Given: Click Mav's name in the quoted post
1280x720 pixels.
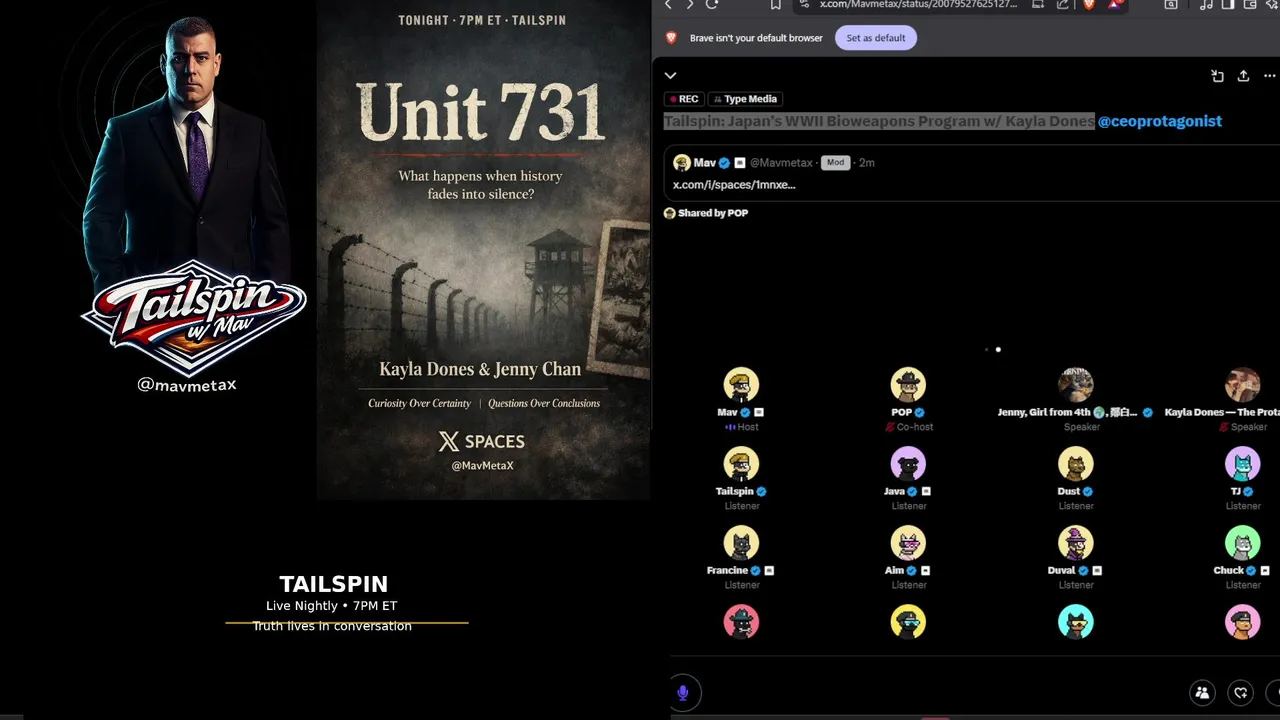Looking at the screenshot, I should point(705,162).
